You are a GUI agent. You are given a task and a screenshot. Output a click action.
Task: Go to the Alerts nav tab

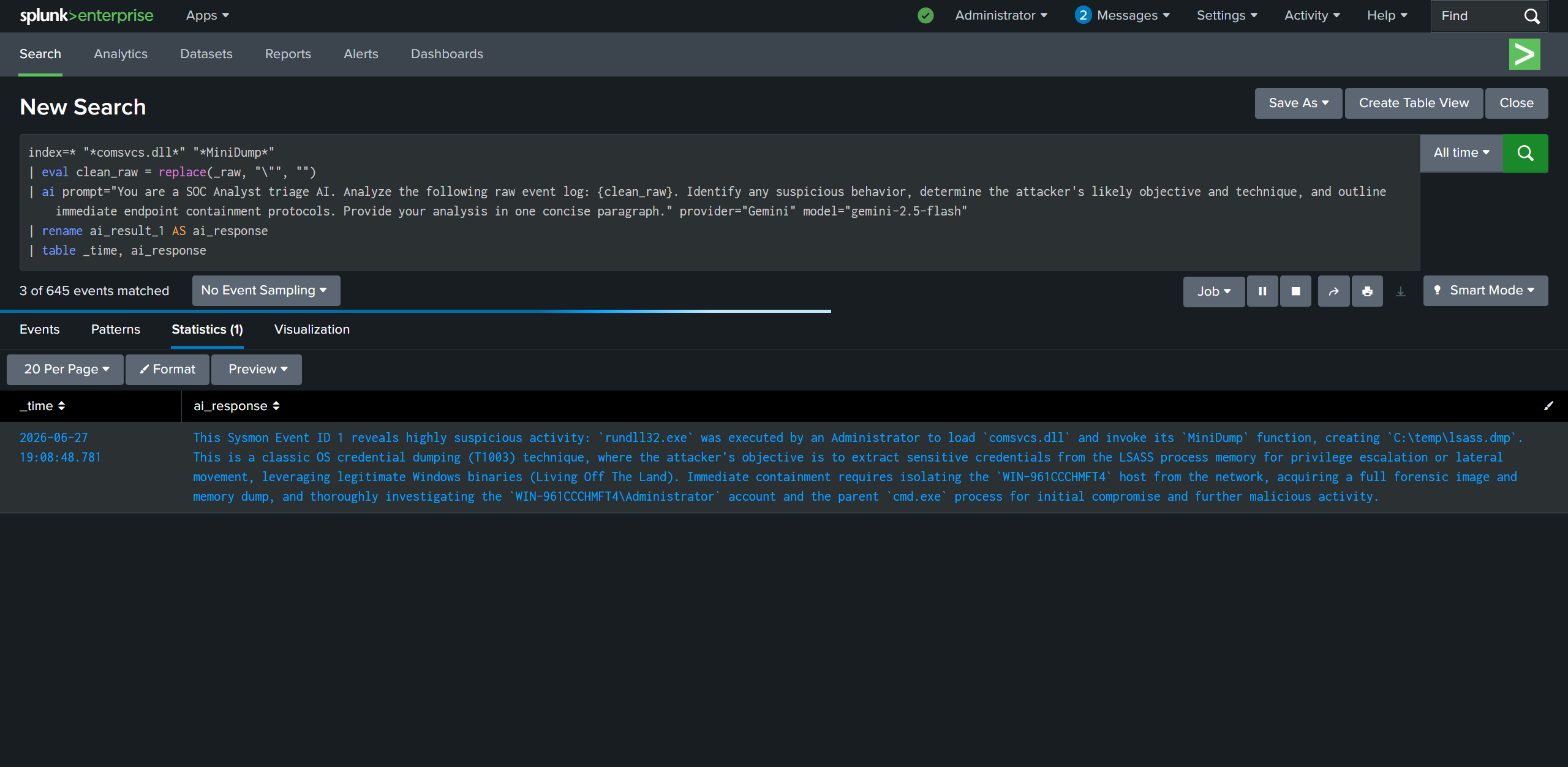[x=361, y=54]
